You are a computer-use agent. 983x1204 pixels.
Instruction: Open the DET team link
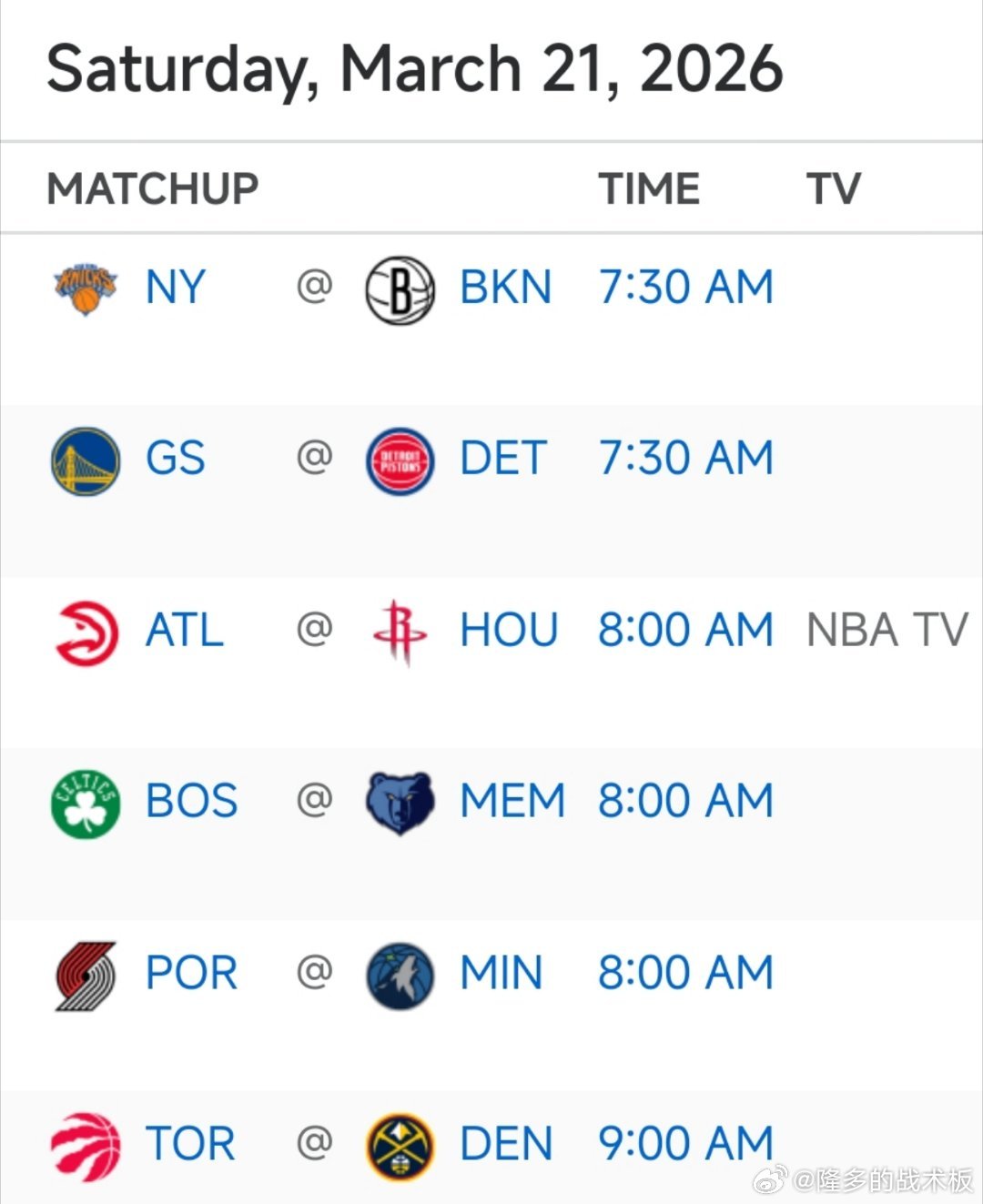point(503,458)
